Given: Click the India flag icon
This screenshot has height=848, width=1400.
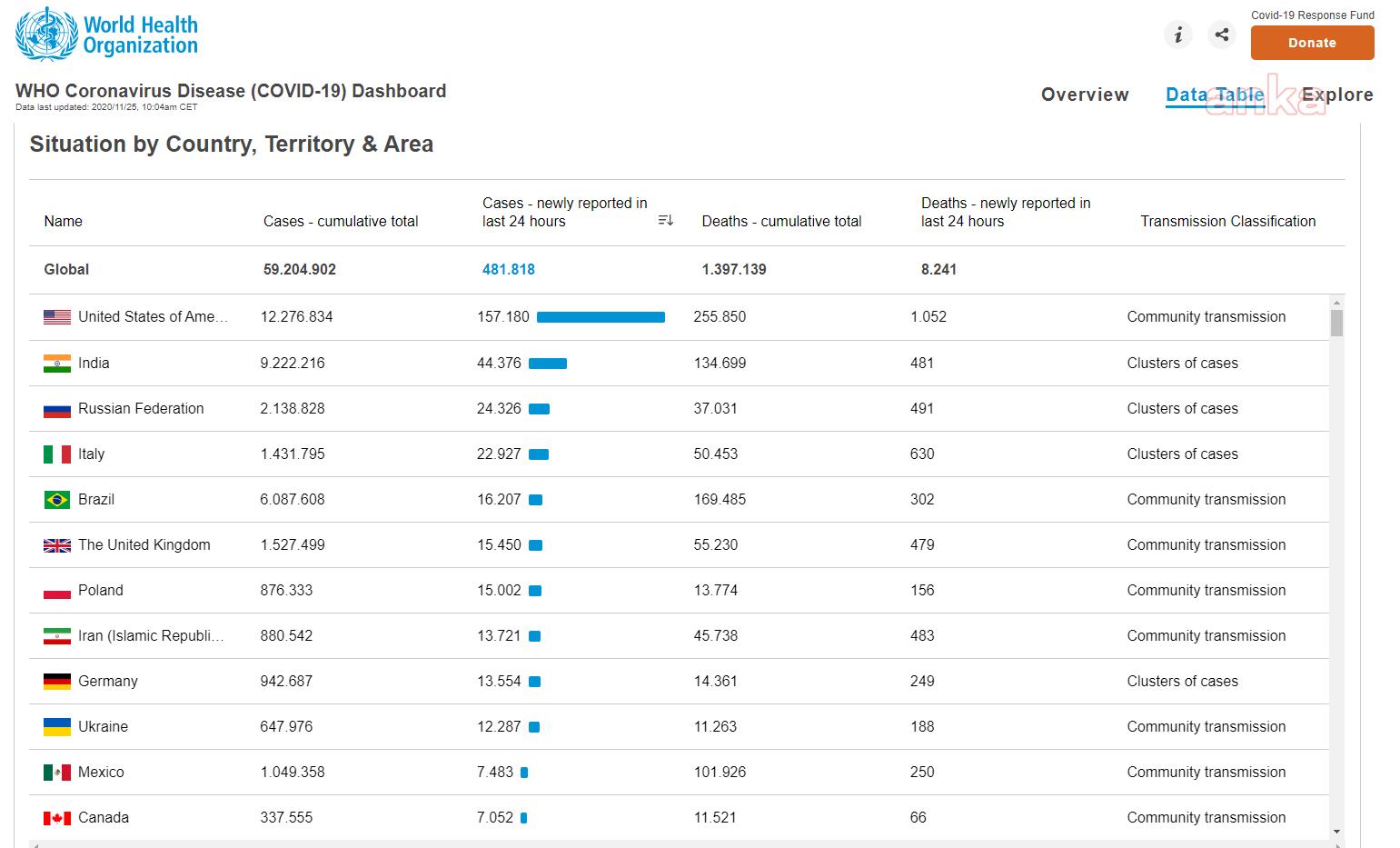Looking at the screenshot, I should (x=57, y=364).
